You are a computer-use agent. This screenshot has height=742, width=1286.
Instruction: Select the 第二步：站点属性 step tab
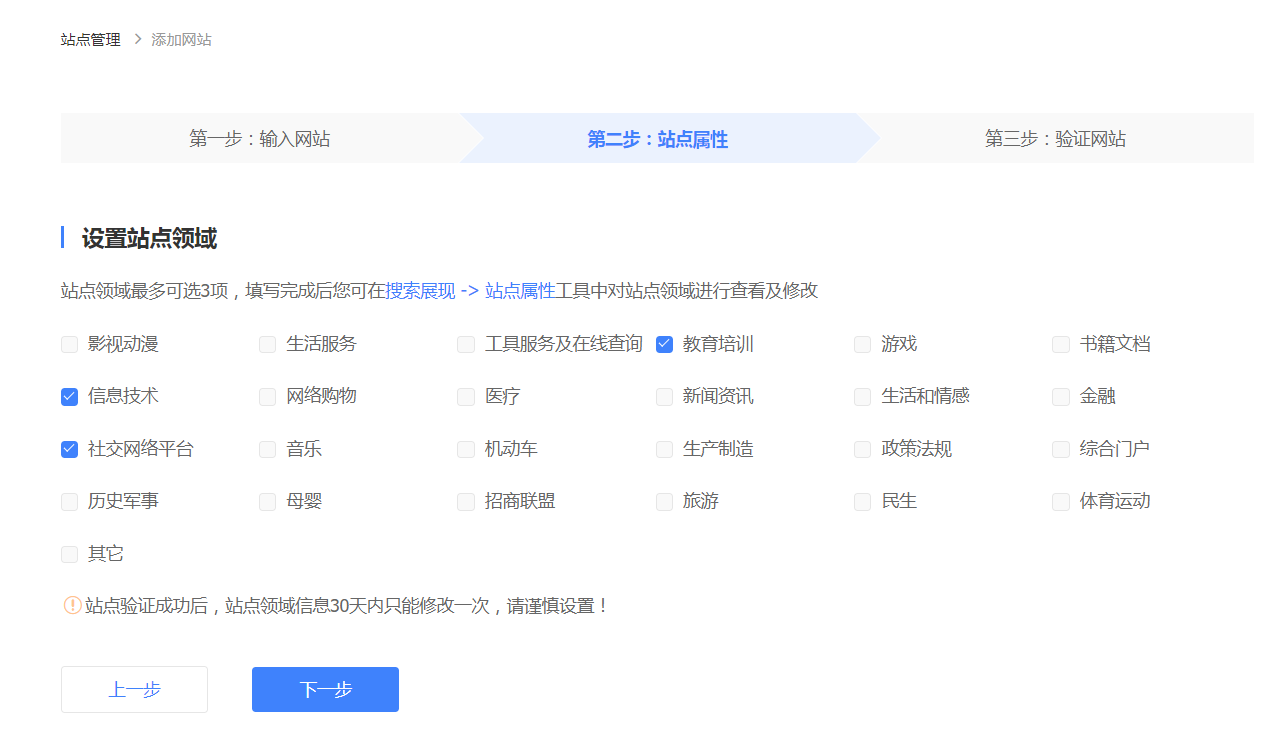[x=657, y=139]
